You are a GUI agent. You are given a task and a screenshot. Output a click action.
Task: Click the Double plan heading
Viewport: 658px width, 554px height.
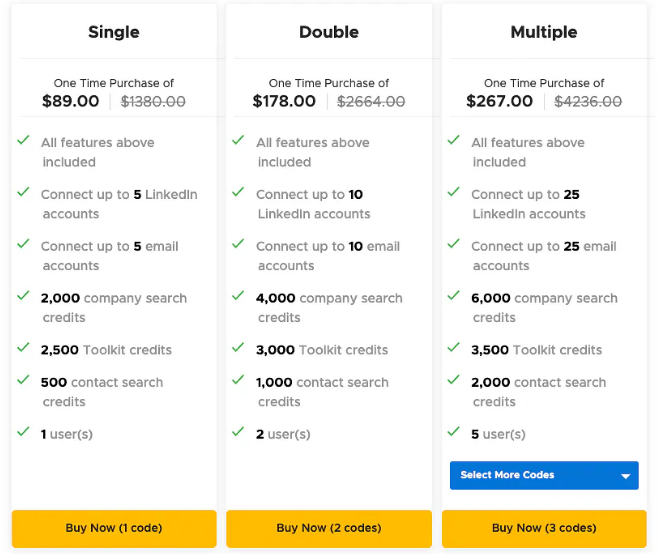point(329,32)
